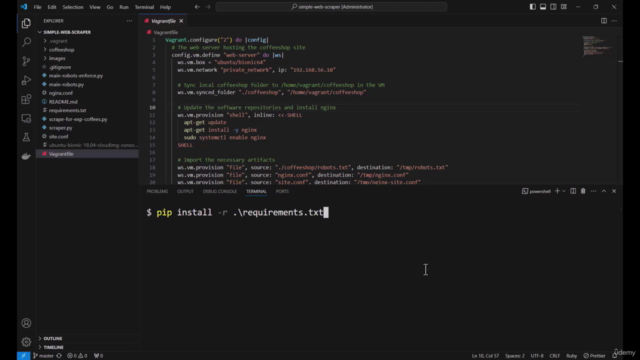Click the UTF-8 encoding indicator
Image resolution: width=640 pixels, height=360 pixels.
537,356
